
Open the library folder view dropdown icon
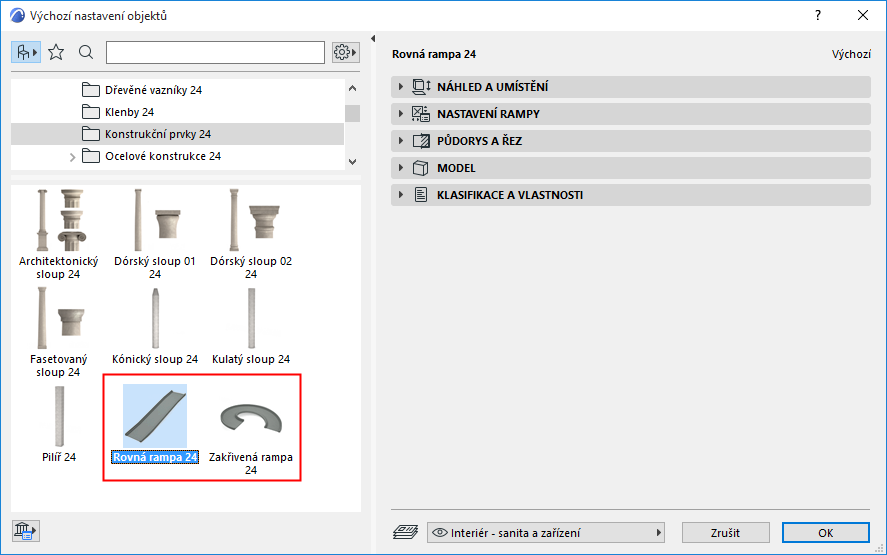coord(26,53)
